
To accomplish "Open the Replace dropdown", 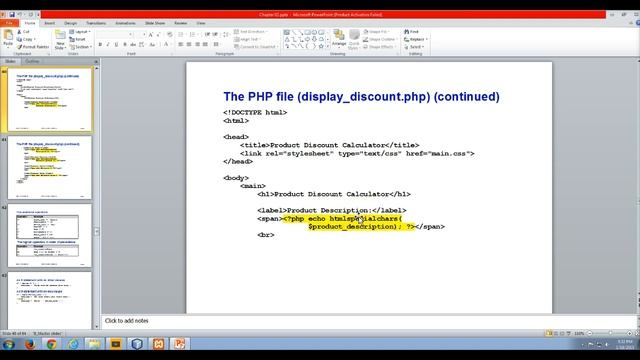I will (416, 39).
